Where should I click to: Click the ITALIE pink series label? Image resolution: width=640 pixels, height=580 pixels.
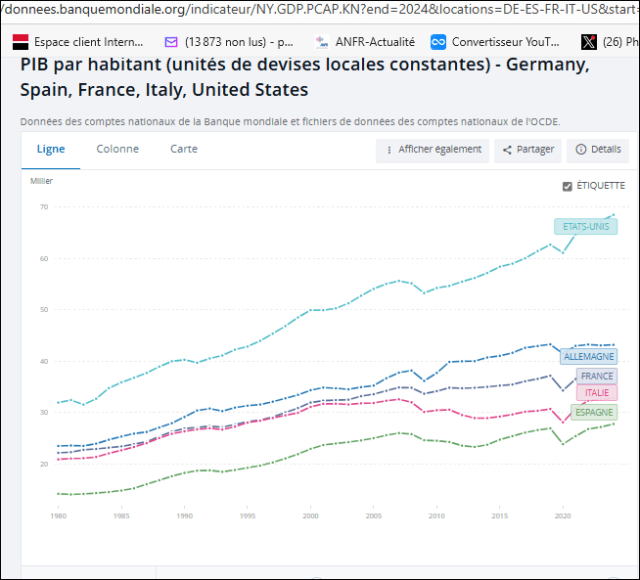click(597, 393)
